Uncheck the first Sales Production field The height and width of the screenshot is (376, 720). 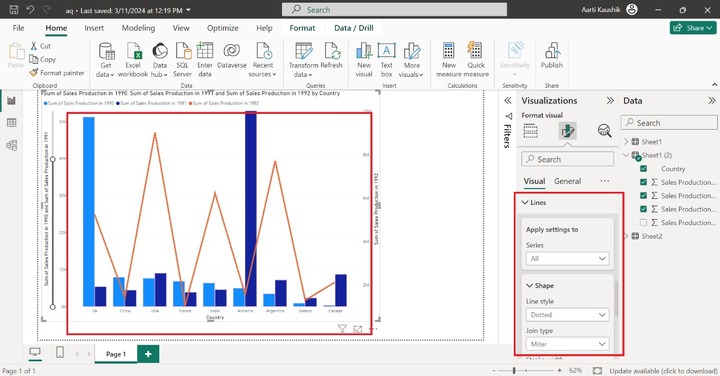(x=643, y=182)
